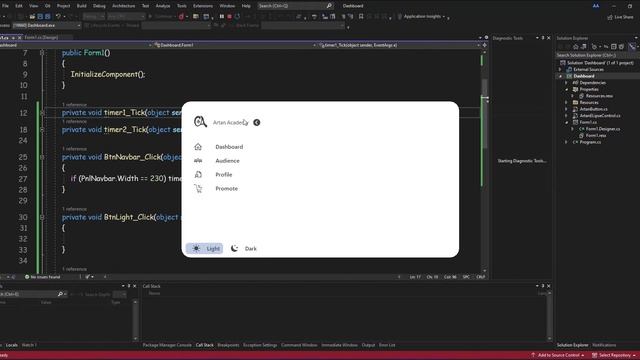Click the Artan Academy logo icon

(x=200, y=122)
